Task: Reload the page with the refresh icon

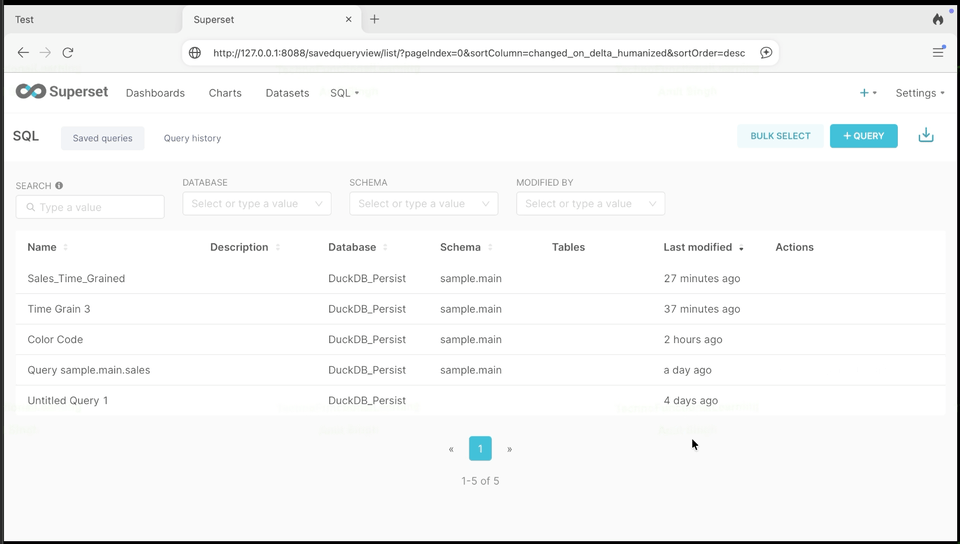Action: coord(68,53)
